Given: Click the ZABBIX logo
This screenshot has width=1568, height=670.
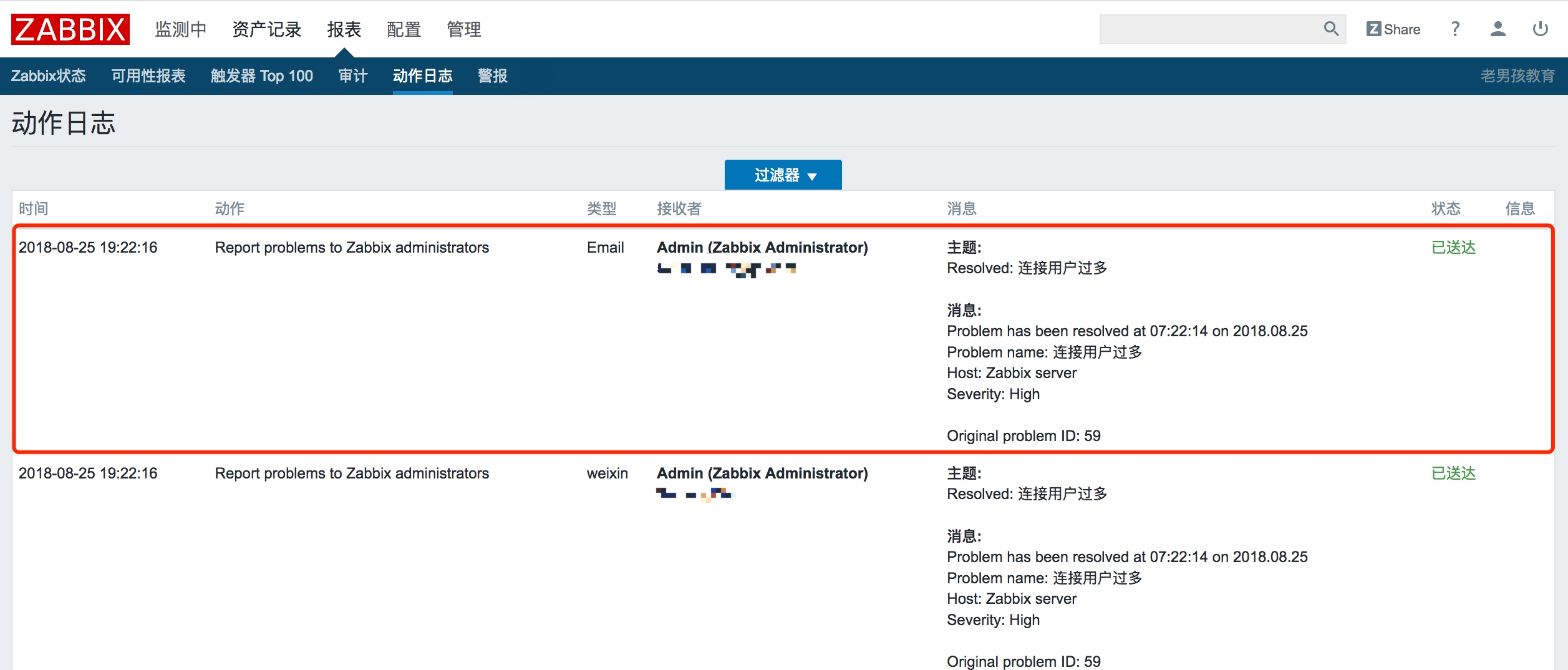Looking at the screenshot, I should pos(70,29).
